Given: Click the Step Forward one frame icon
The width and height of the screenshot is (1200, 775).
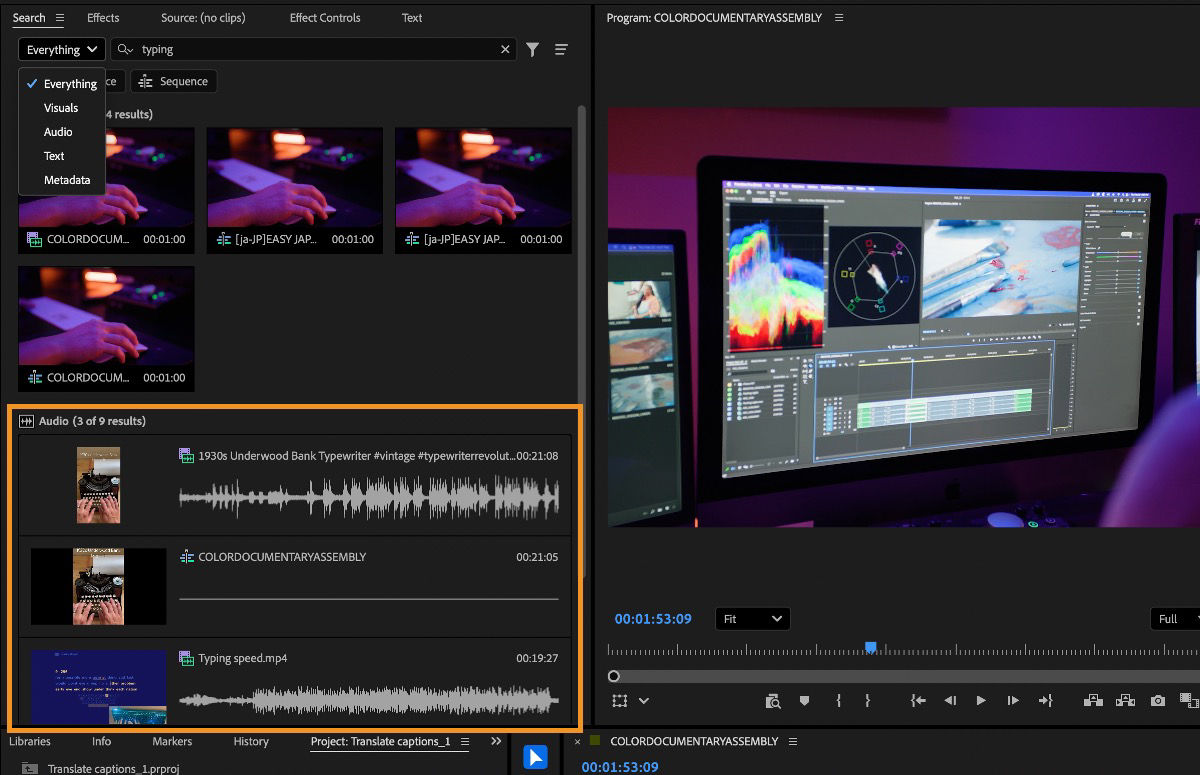Looking at the screenshot, I should coord(1012,700).
